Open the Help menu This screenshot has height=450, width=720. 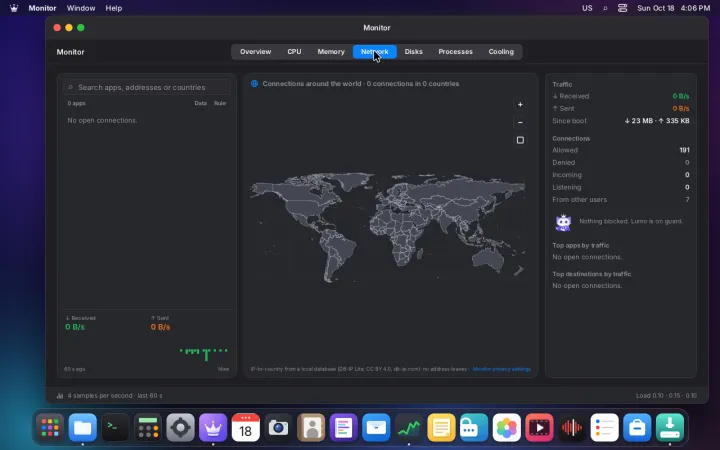click(x=113, y=8)
